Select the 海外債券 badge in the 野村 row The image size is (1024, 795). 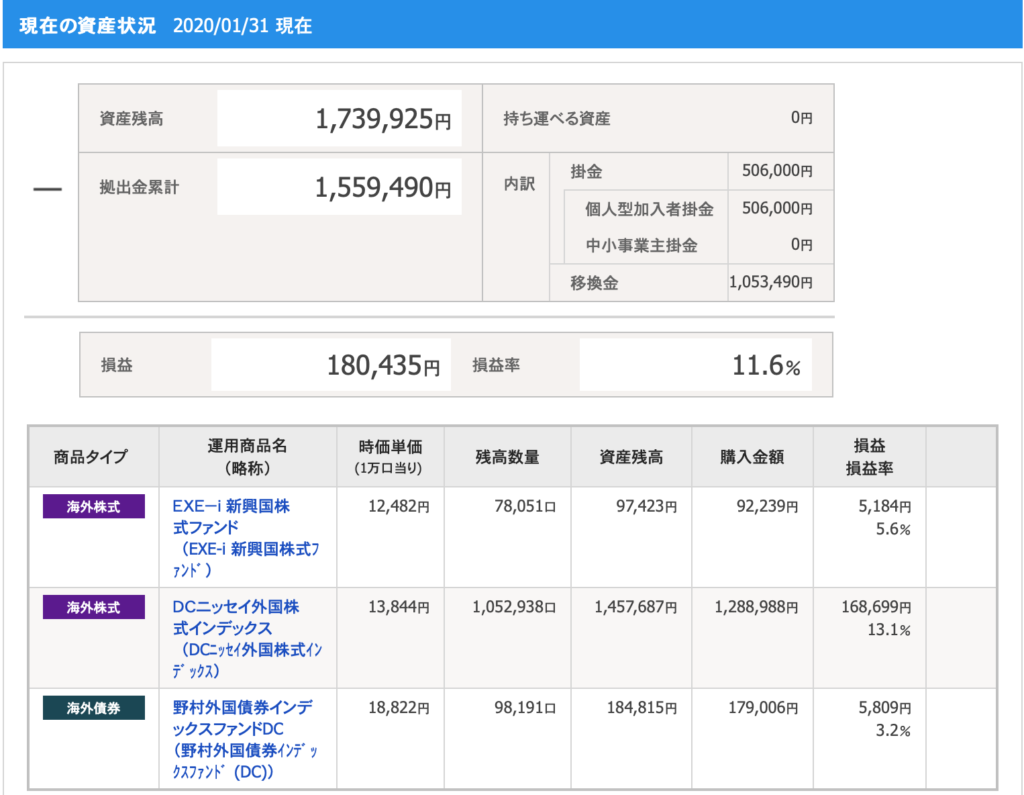click(93, 707)
